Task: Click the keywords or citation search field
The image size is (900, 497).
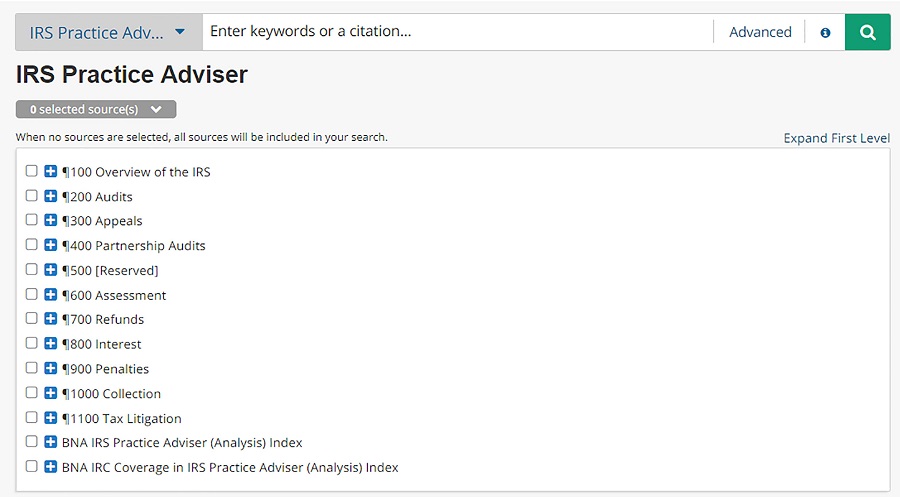Action: click(457, 32)
